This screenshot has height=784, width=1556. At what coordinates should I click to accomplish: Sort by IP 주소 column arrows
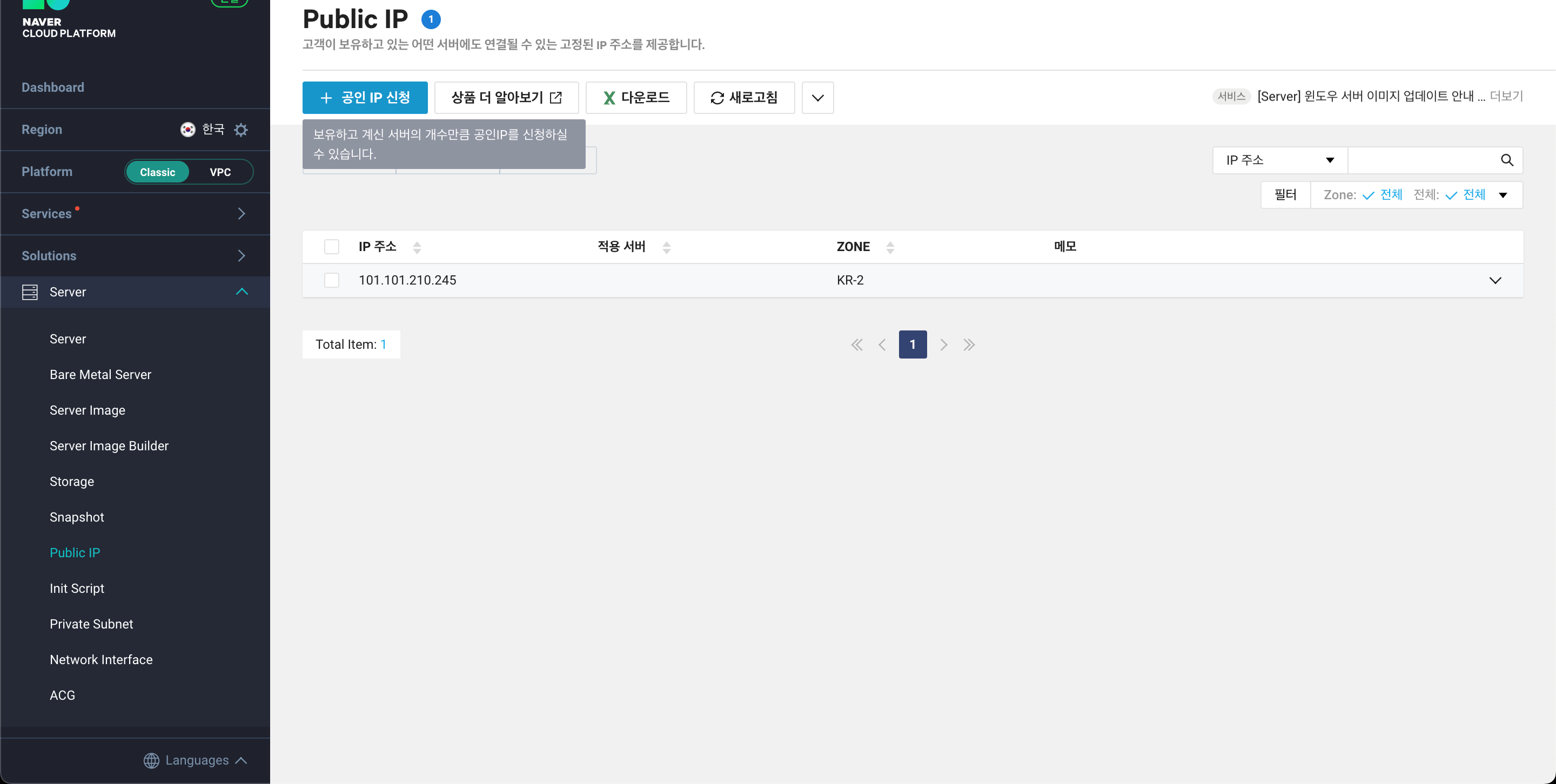417,247
